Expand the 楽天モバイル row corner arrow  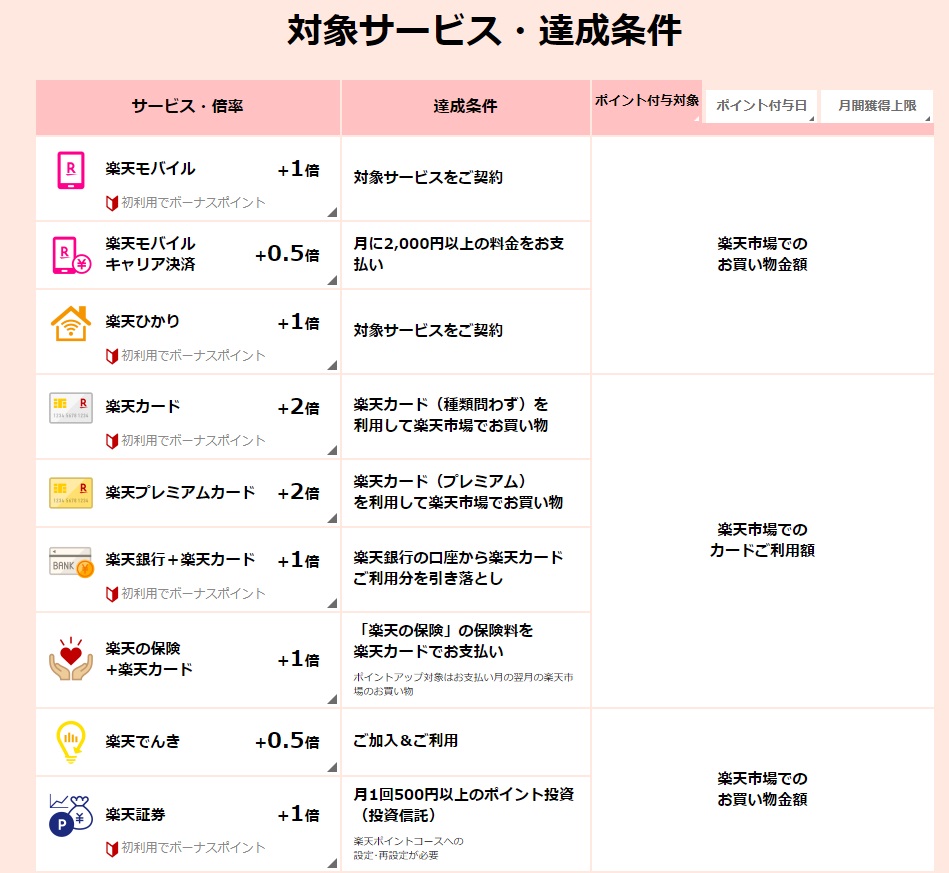pyautogui.click(x=332, y=212)
